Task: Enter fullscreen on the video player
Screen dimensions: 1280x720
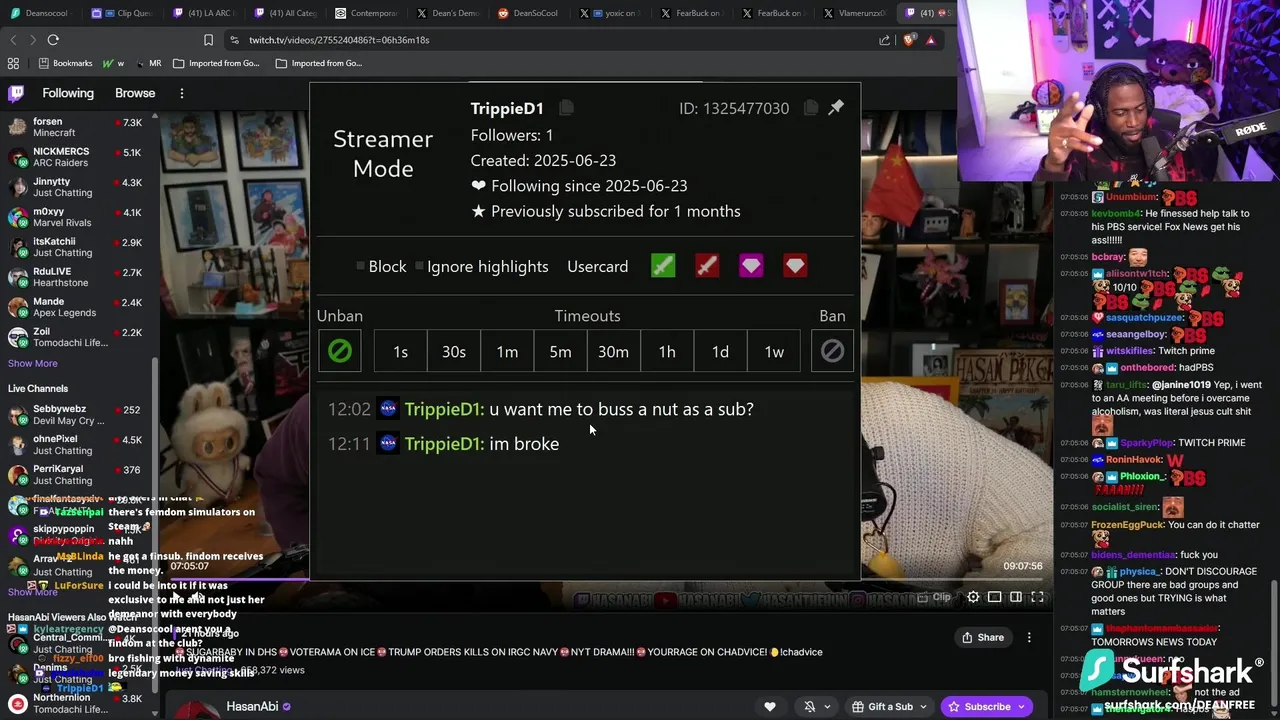Action: [1037, 597]
